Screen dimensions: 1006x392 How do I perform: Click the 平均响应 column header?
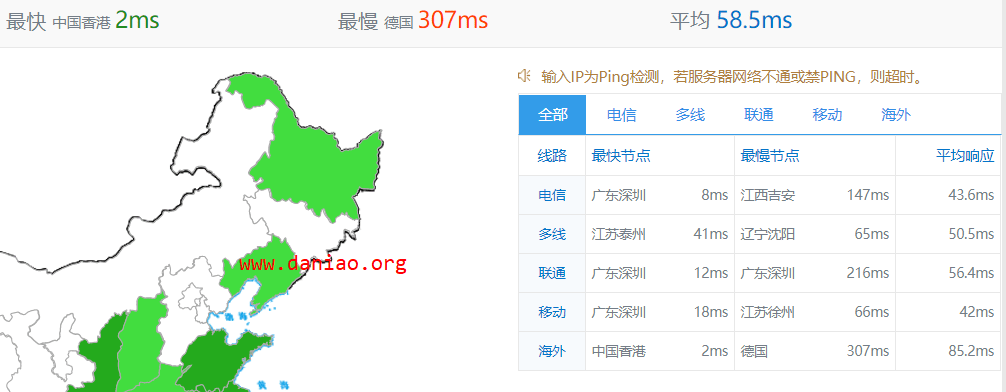pos(964,155)
